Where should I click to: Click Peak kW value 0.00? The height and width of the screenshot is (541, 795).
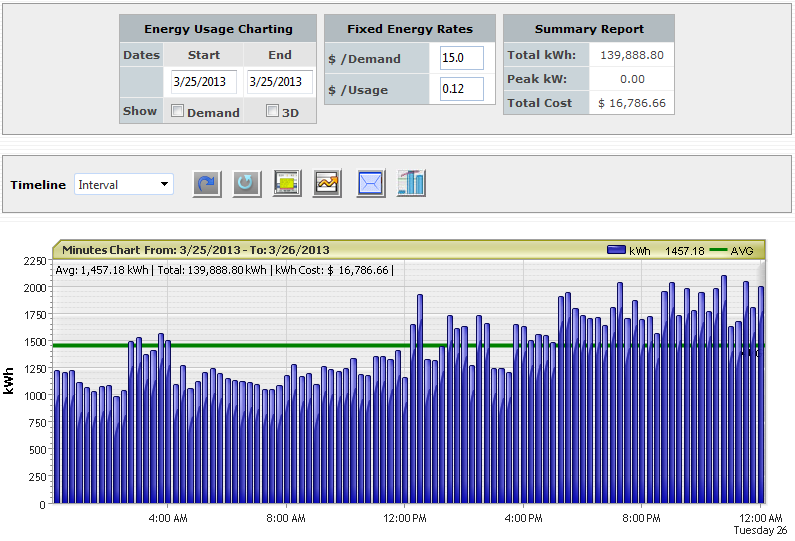click(632, 79)
